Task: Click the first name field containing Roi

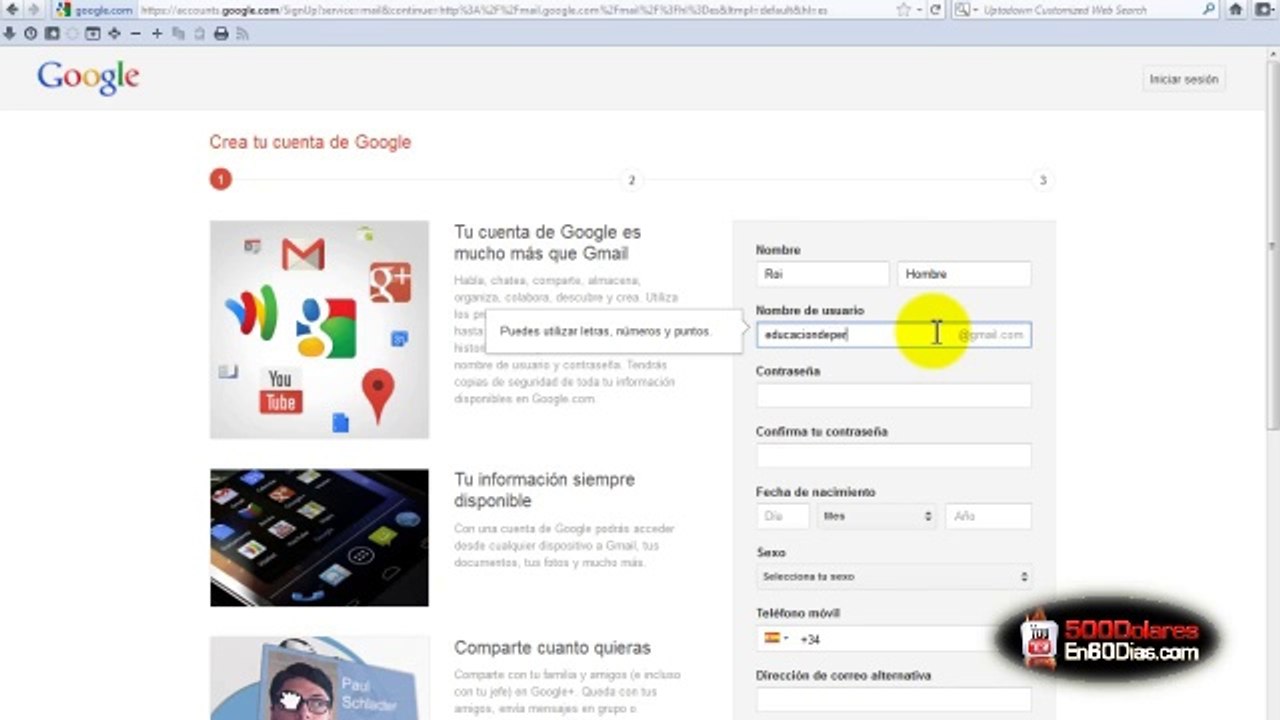Action: tap(822, 274)
